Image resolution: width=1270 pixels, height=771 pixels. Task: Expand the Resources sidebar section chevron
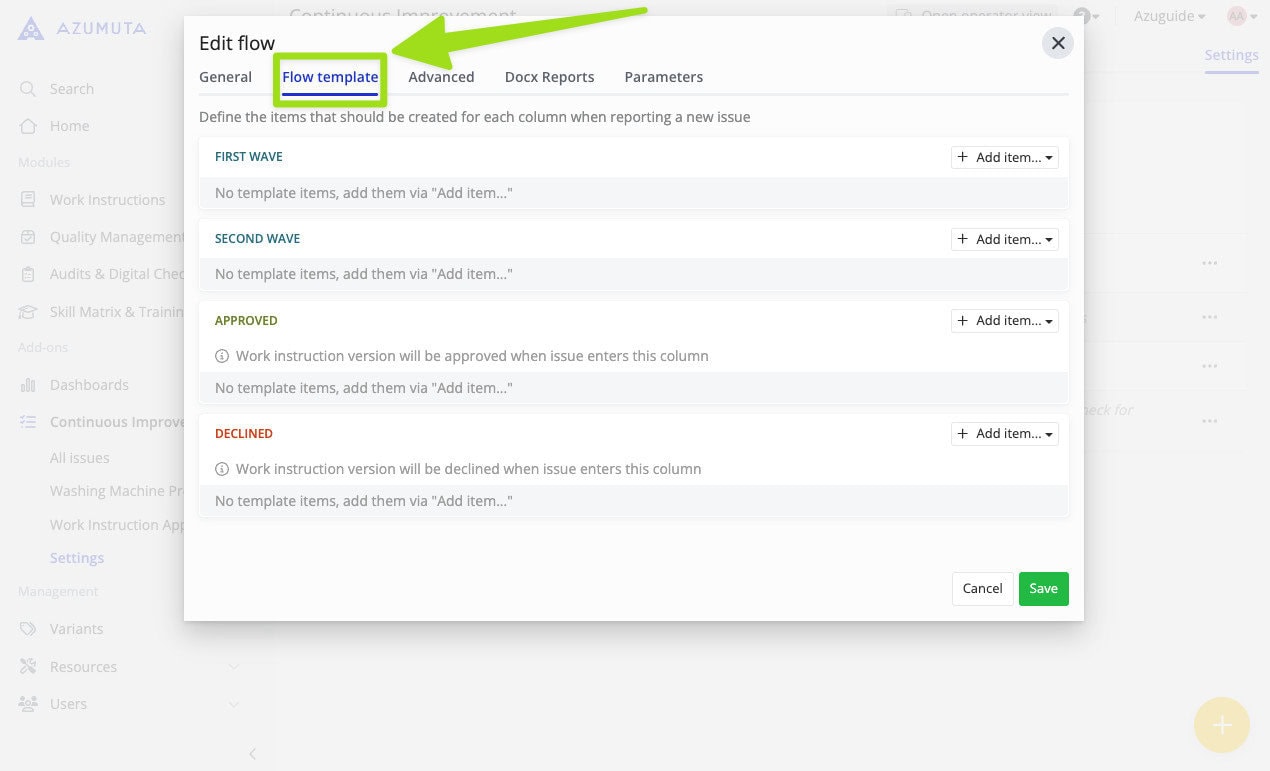(x=233, y=667)
